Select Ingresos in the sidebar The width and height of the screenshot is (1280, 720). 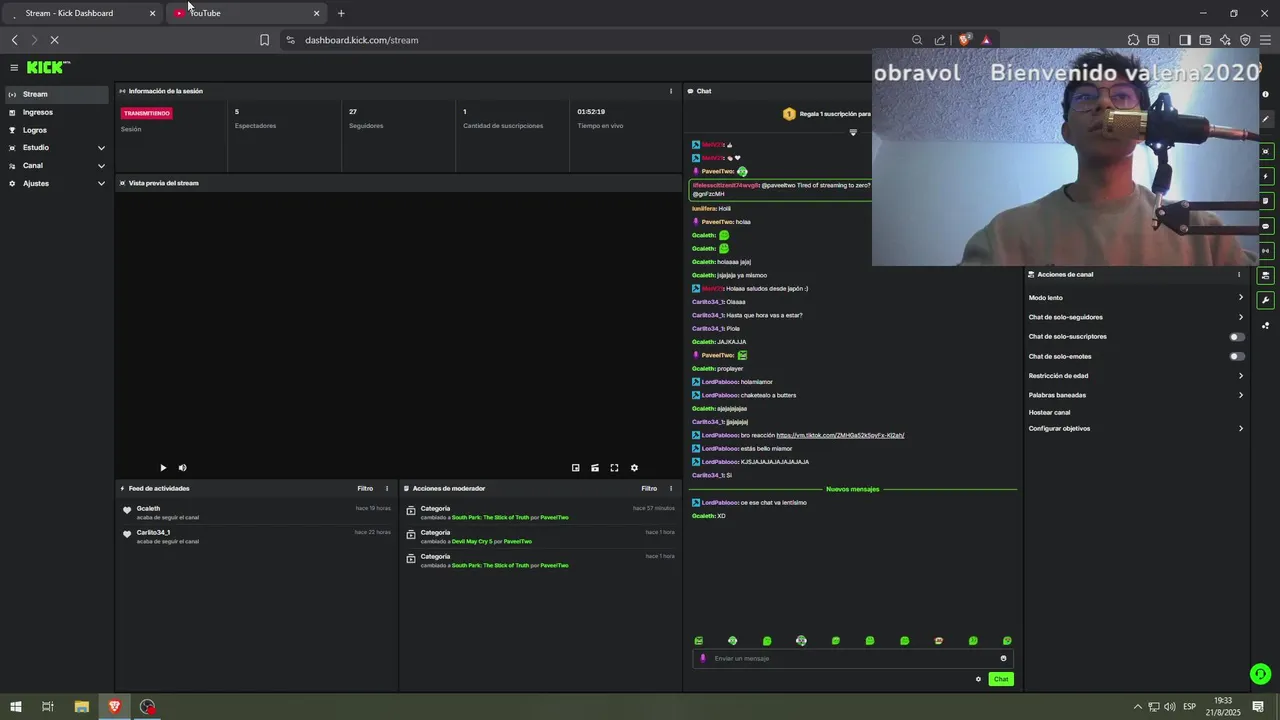click(57, 112)
